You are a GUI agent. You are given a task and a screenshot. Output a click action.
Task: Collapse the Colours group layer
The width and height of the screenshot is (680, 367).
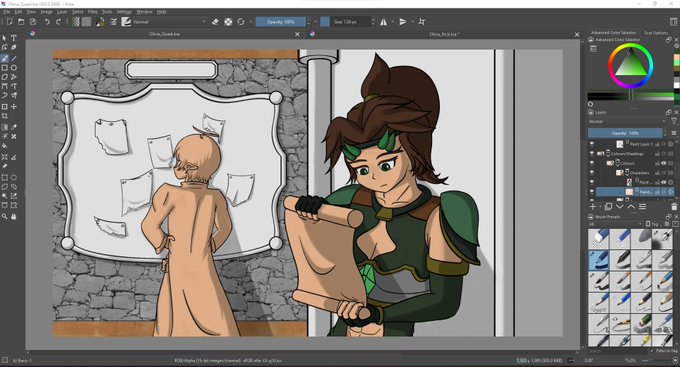pos(617,163)
